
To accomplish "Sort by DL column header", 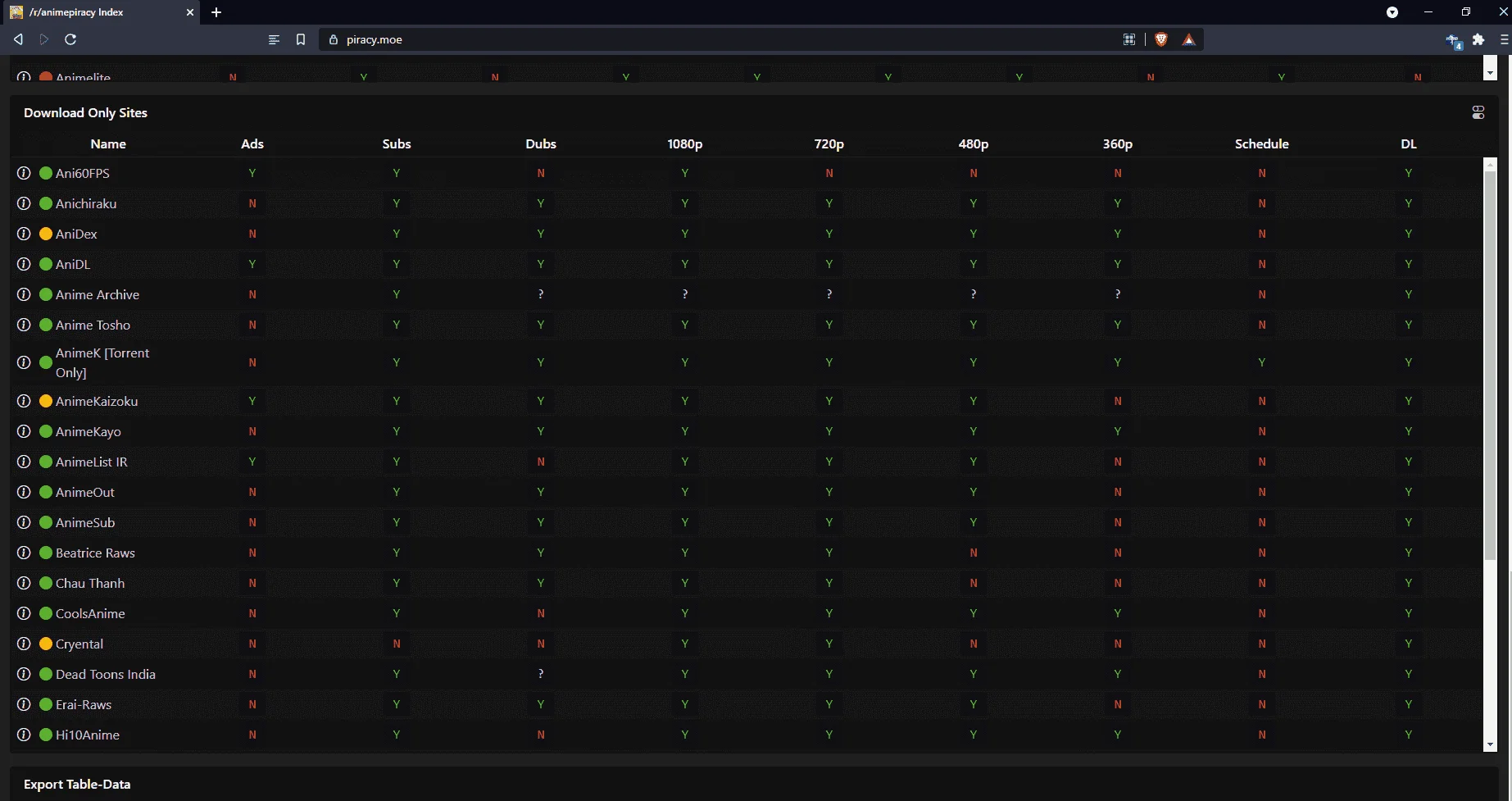I will 1409,143.
